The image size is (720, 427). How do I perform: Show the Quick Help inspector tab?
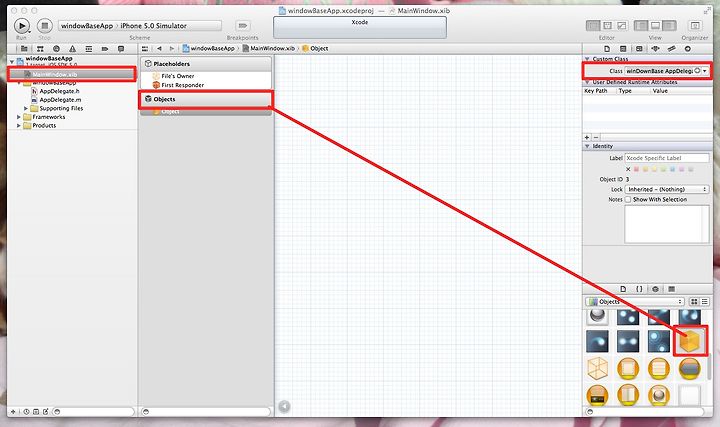(x=623, y=49)
